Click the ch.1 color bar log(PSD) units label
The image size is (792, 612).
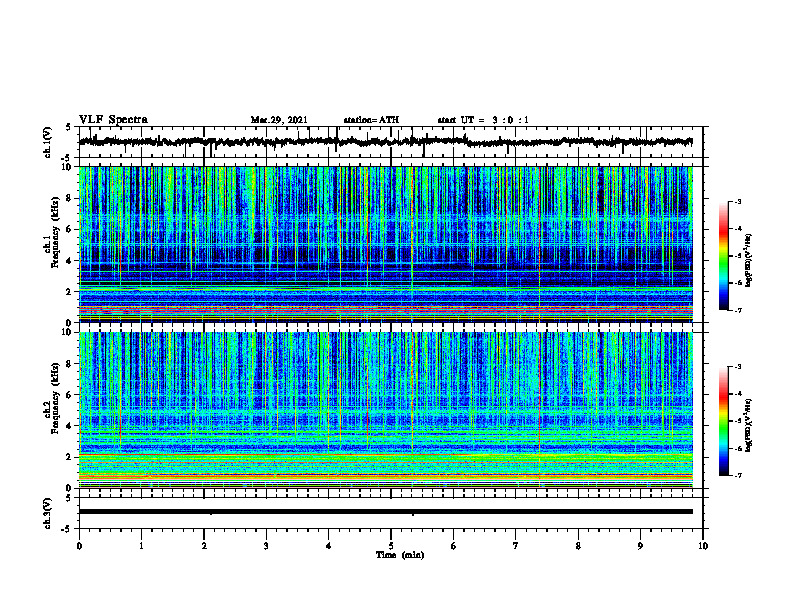(x=750, y=260)
